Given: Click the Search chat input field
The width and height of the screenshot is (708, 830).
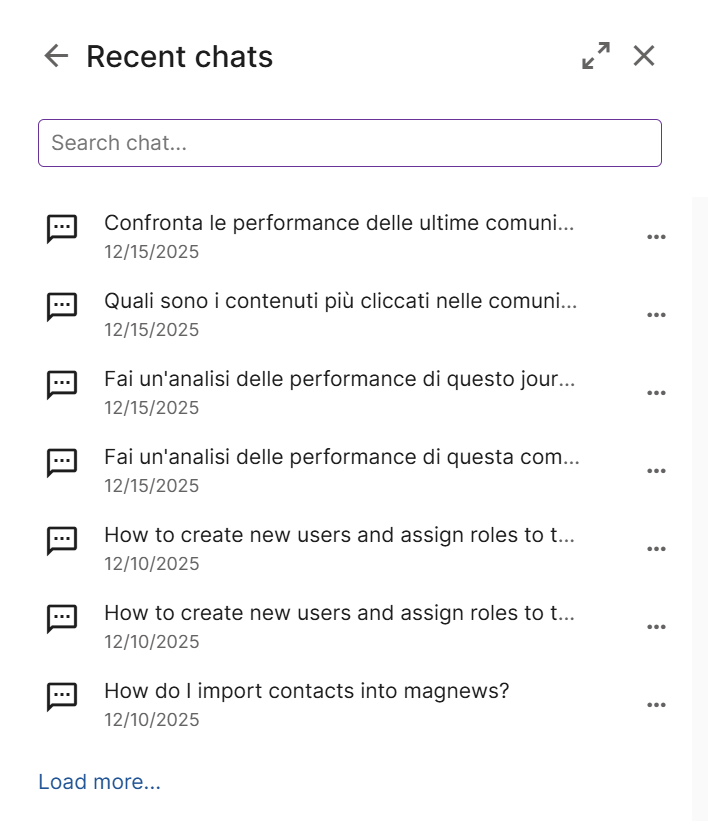Looking at the screenshot, I should pos(350,143).
